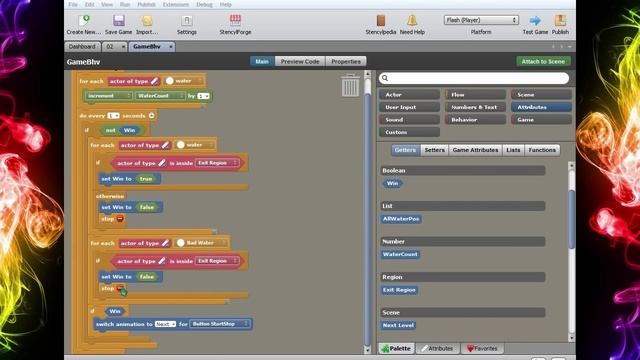Viewport: 640px width, 360px height.
Task: Switch to Preview Code view
Action: [300, 61]
